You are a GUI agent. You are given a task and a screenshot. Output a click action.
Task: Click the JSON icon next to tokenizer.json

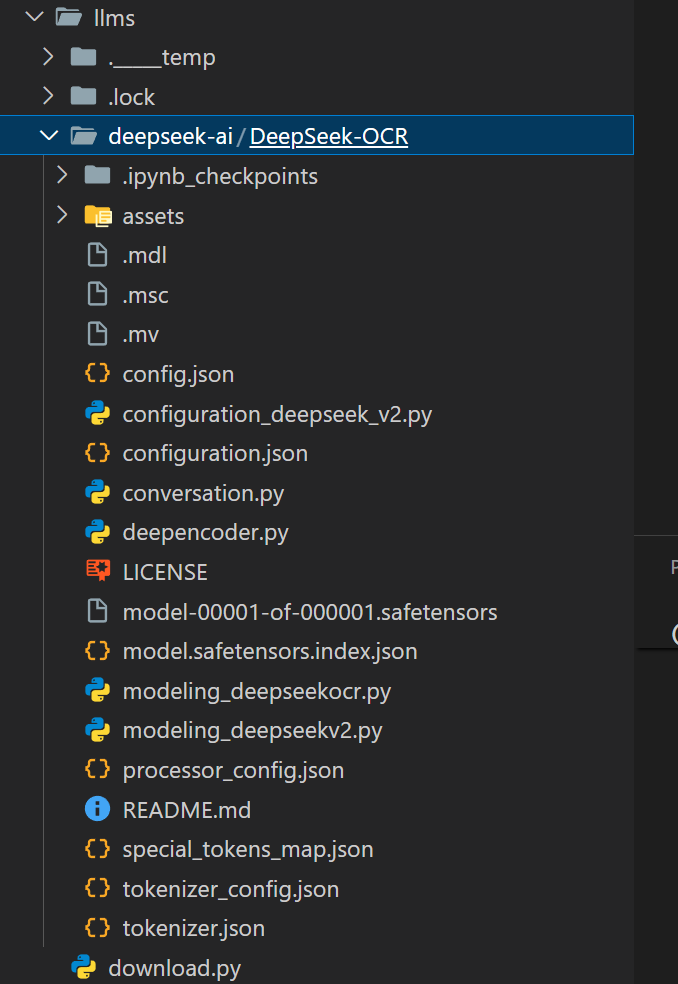97,928
